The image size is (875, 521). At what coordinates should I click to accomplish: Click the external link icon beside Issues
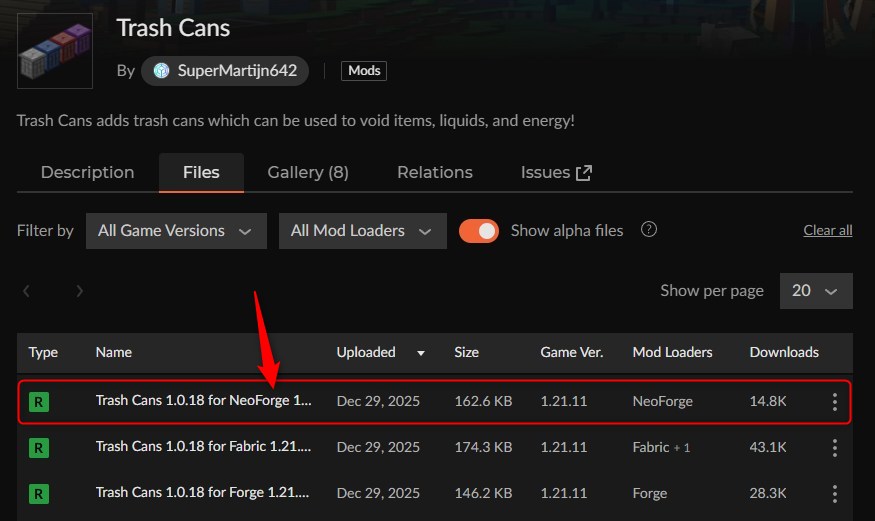click(584, 173)
